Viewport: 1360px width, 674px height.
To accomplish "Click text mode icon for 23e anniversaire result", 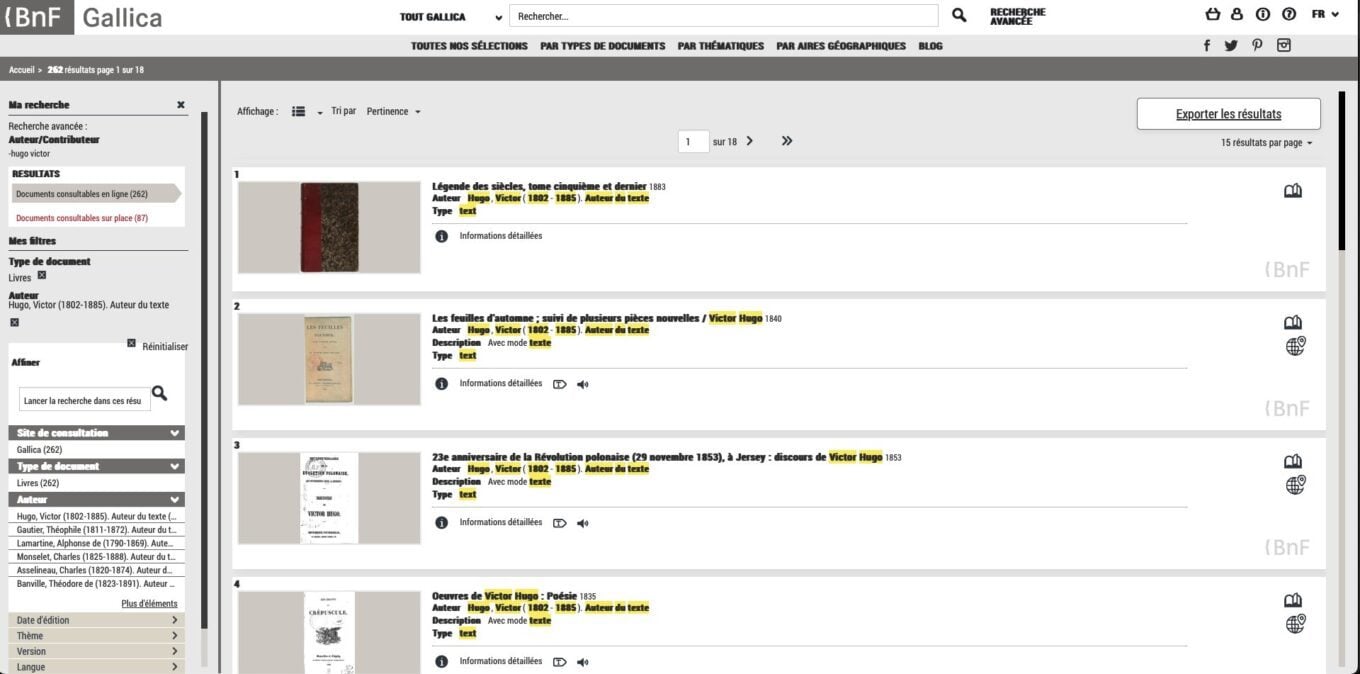I will (x=559, y=523).
